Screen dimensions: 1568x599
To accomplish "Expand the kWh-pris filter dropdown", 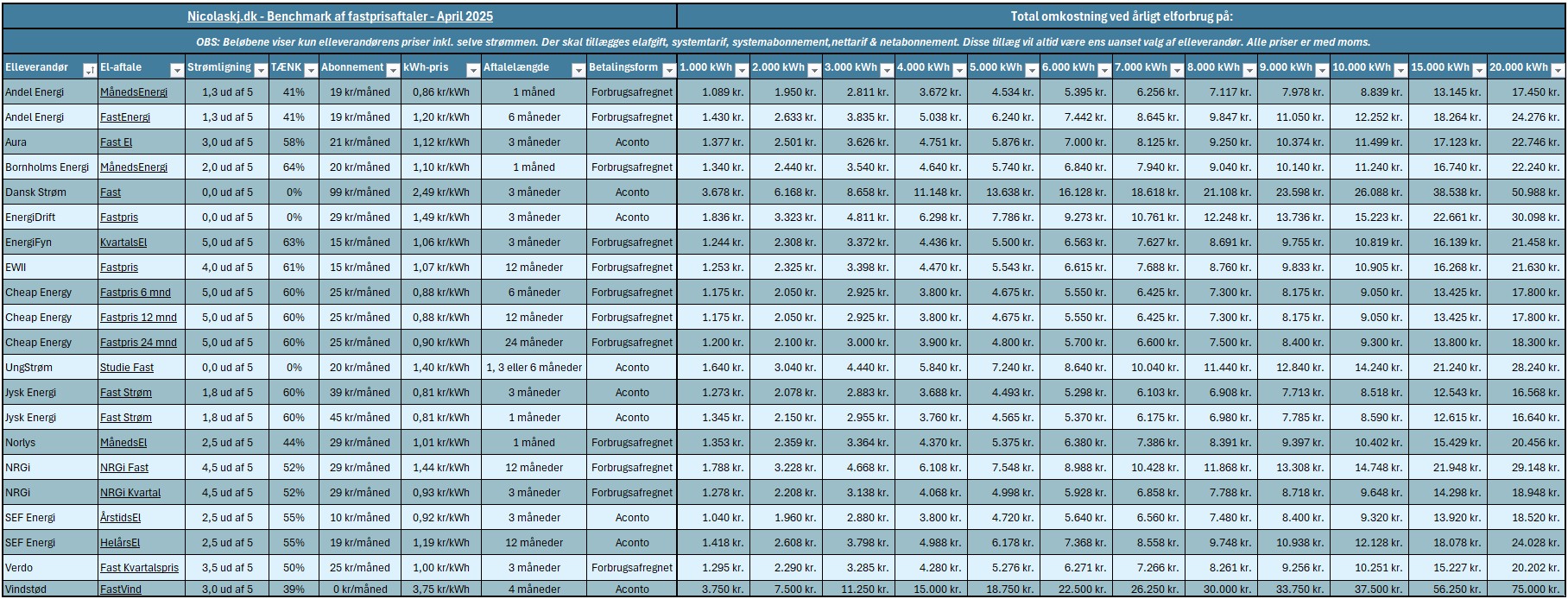I will point(472,71).
